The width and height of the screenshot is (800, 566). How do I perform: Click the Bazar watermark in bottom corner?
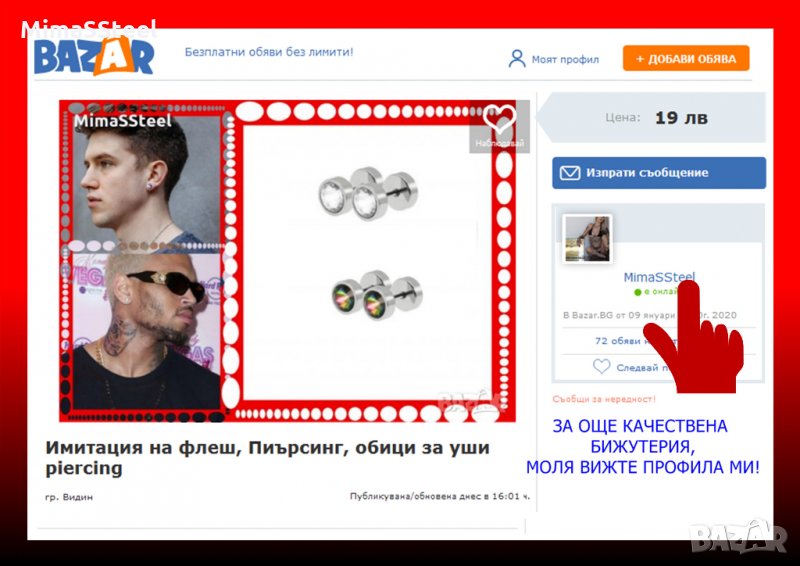click(x=739, y=537)
